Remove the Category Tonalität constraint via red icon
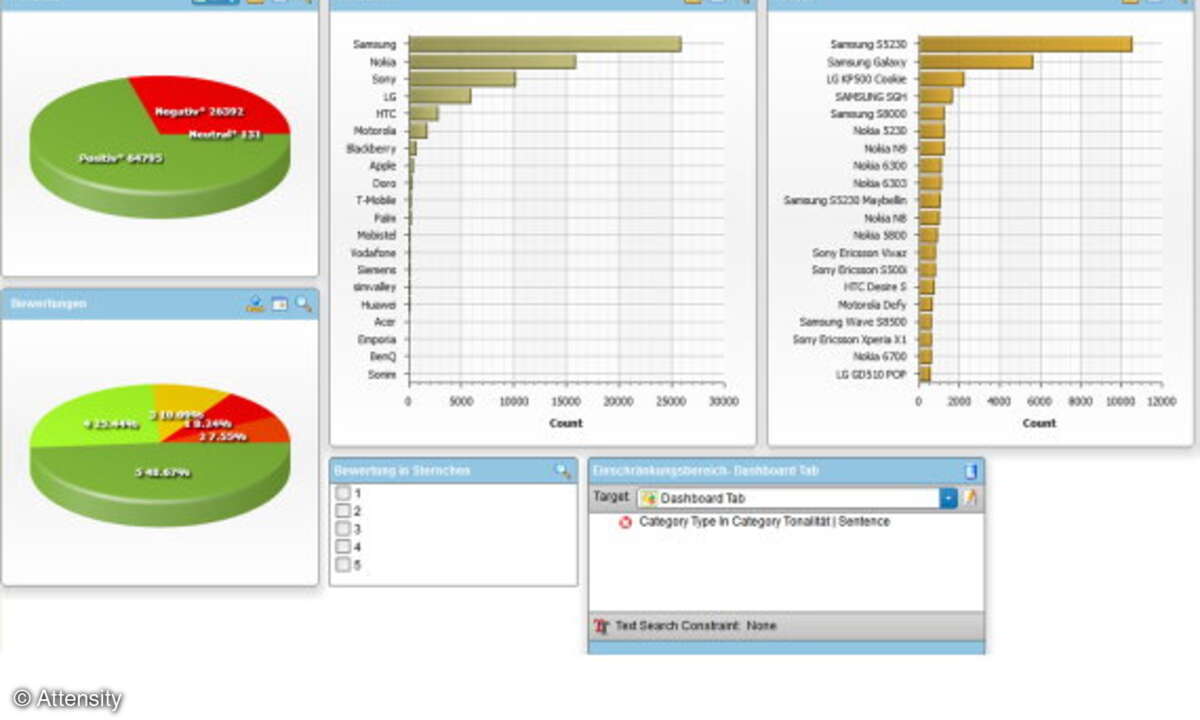The image size is (1200, 720). click(x=626, y=522)
